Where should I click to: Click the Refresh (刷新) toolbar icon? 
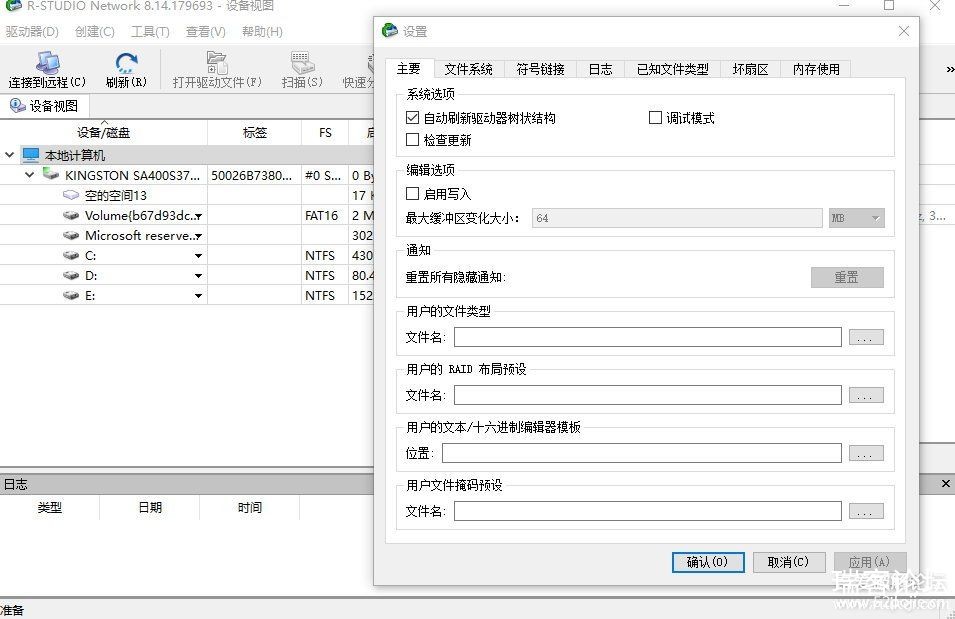coord(126,63)
